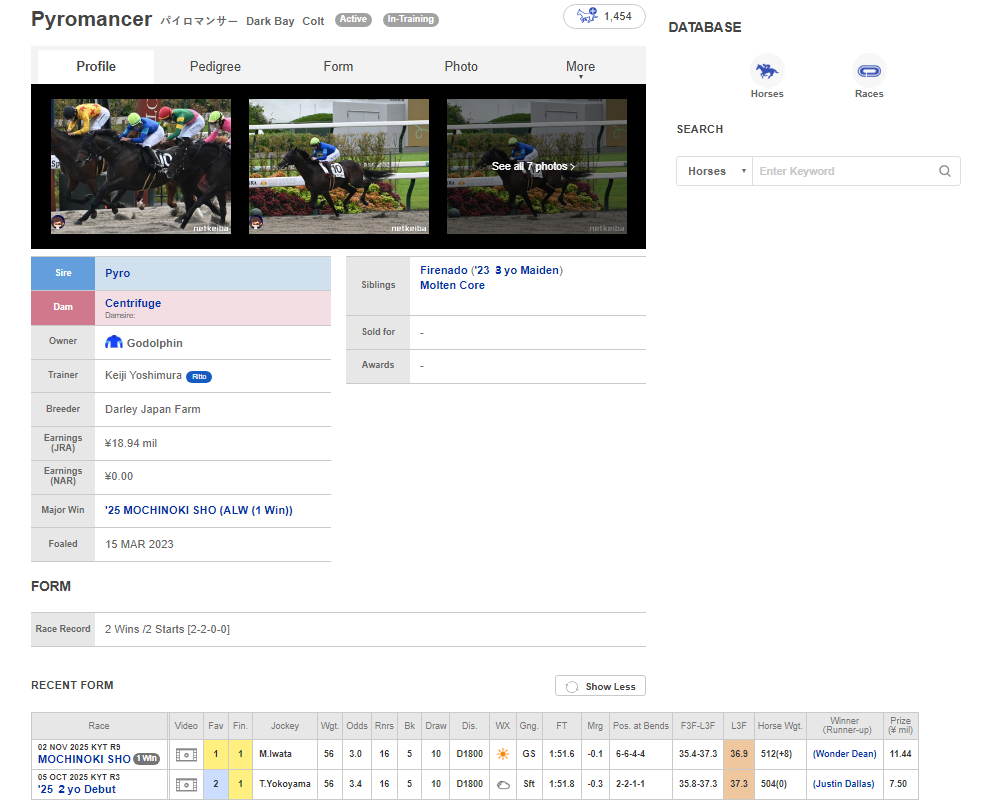The width and height of the screenshot is (982, 809).
Task: Click See all 7 photos thumbnail
Action: point(537,167)
